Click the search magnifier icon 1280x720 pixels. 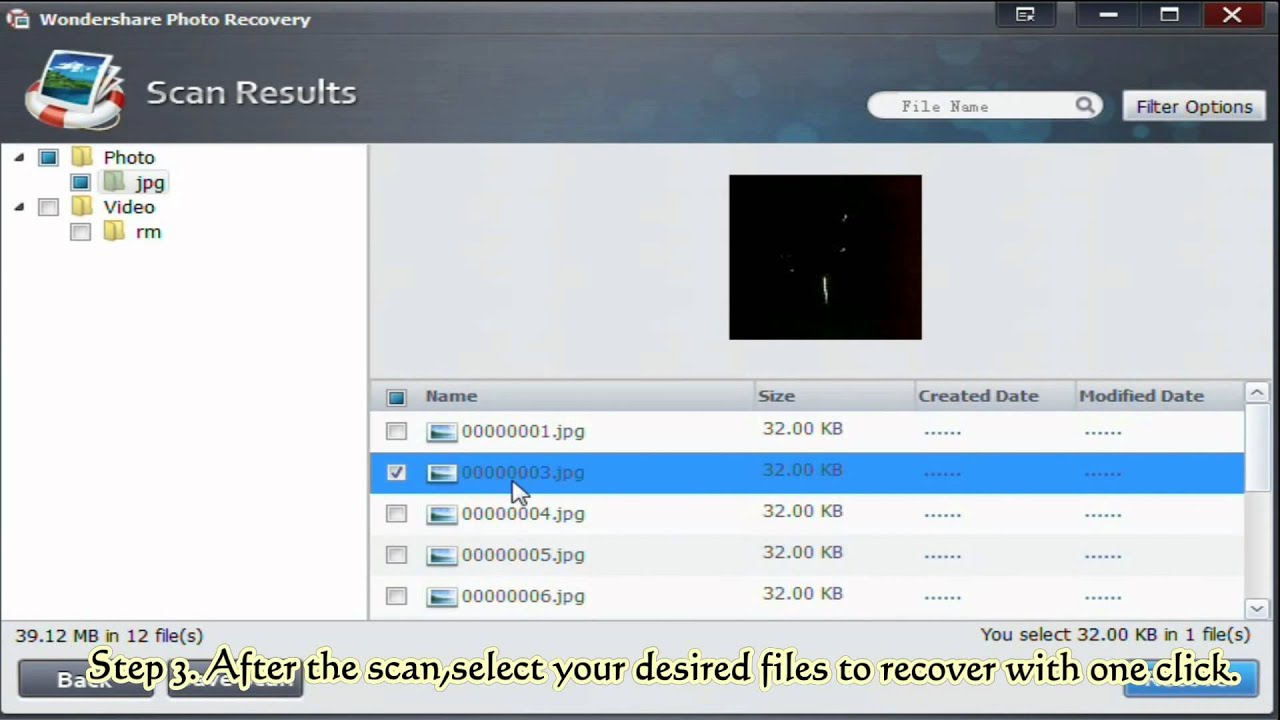[1085, 105]
